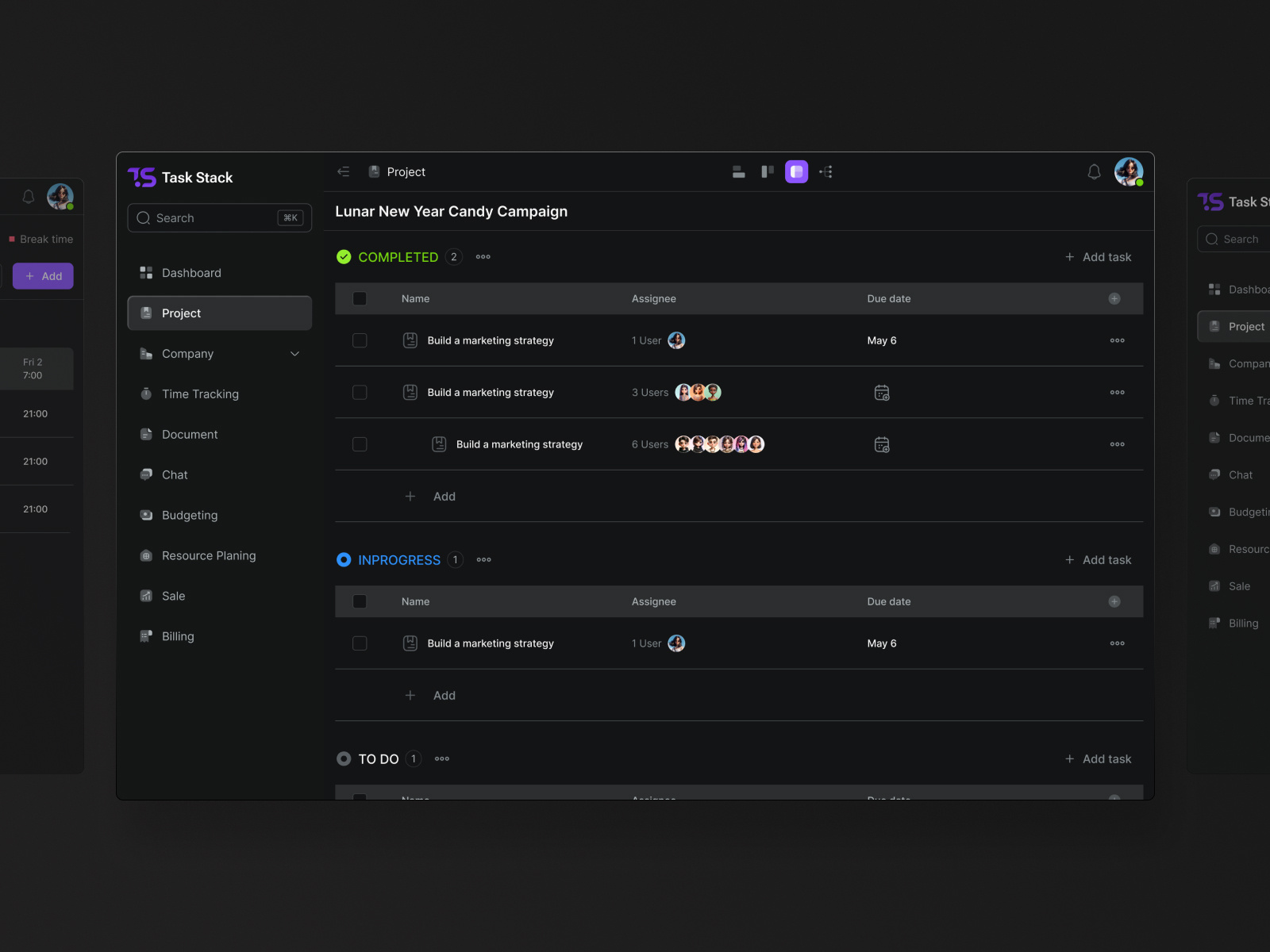Open options menu next to COMPLETED section

point(483,256)
